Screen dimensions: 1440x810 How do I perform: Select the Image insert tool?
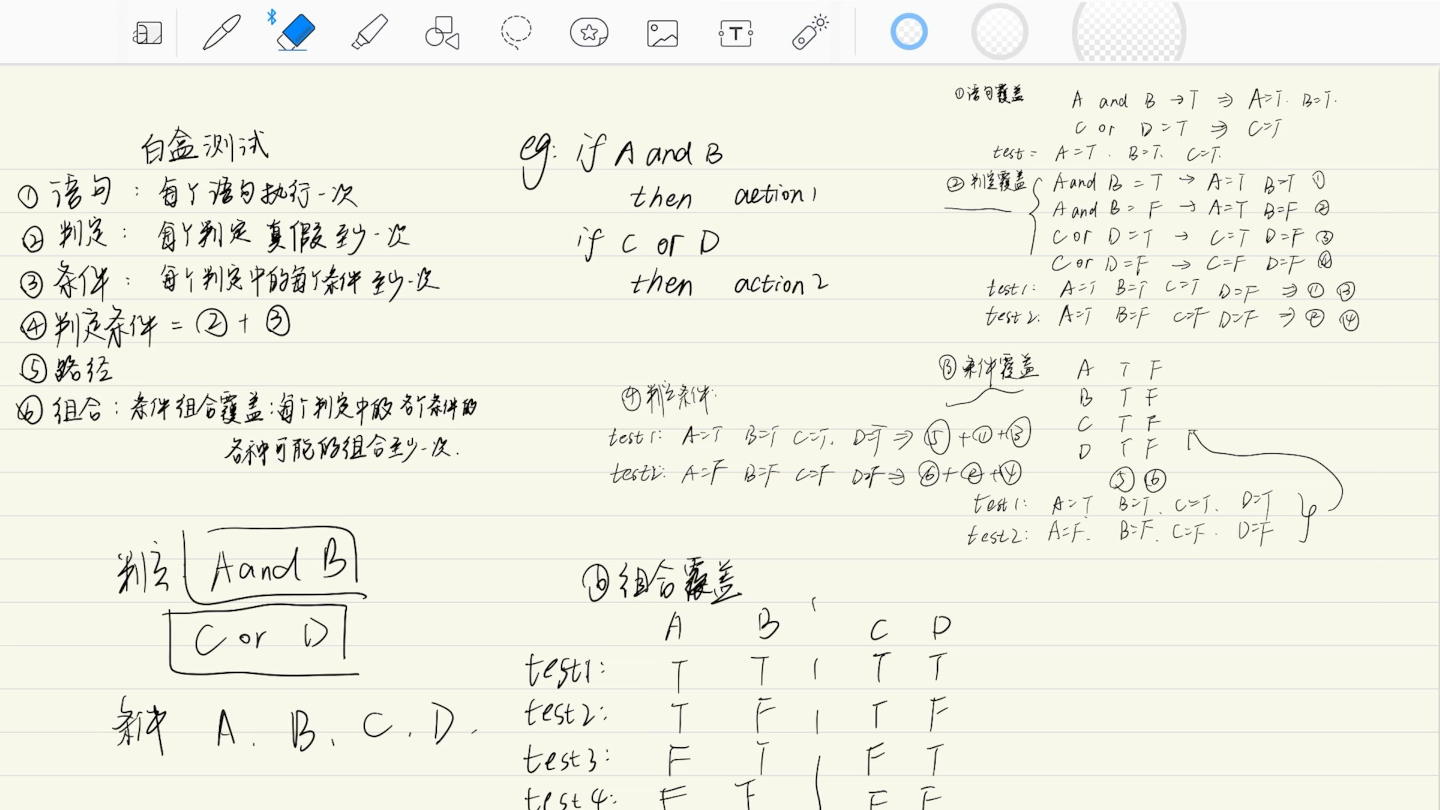click(x=662, y=33)
